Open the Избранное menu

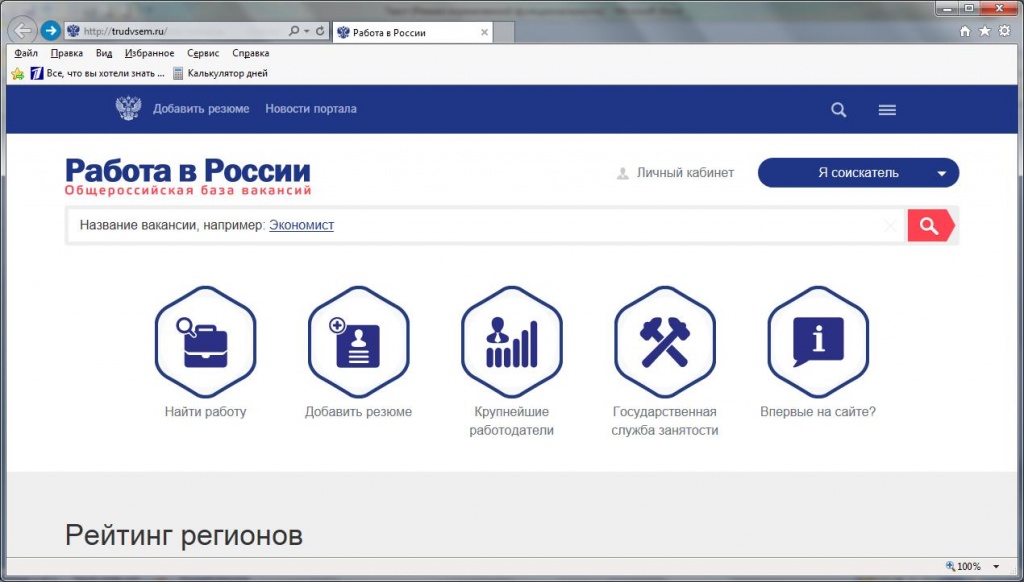150,53
